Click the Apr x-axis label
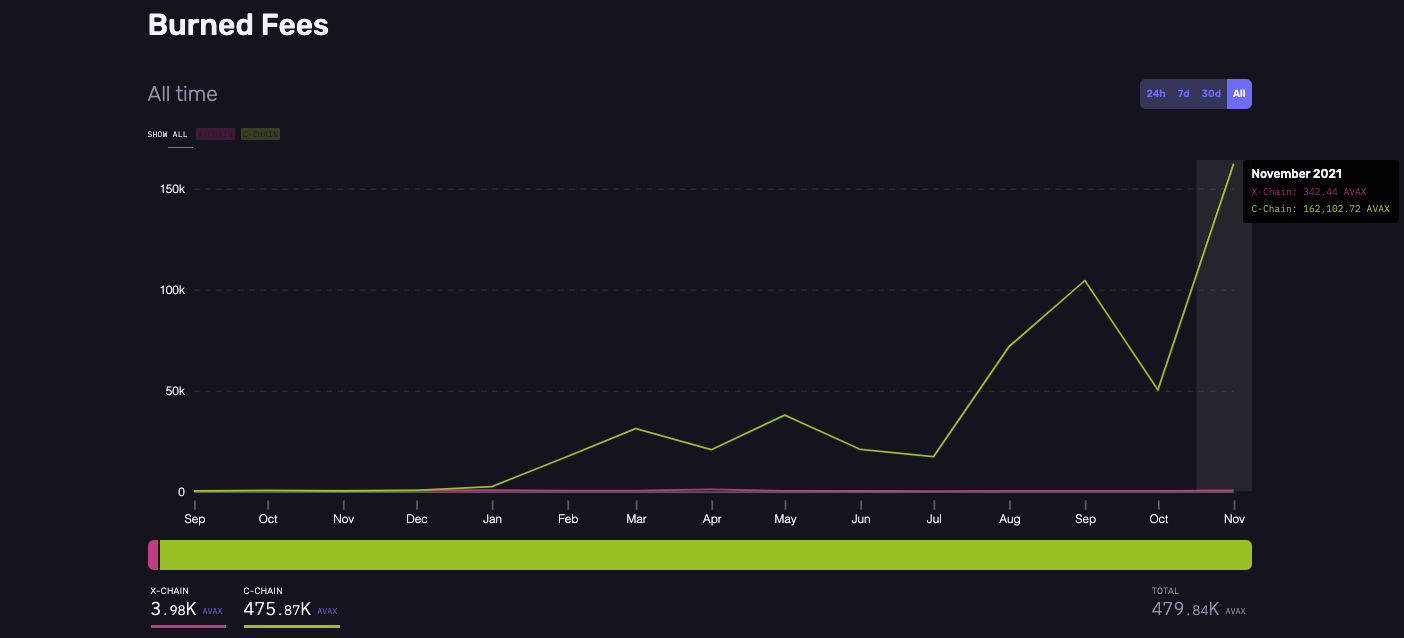 coord(712,519)
